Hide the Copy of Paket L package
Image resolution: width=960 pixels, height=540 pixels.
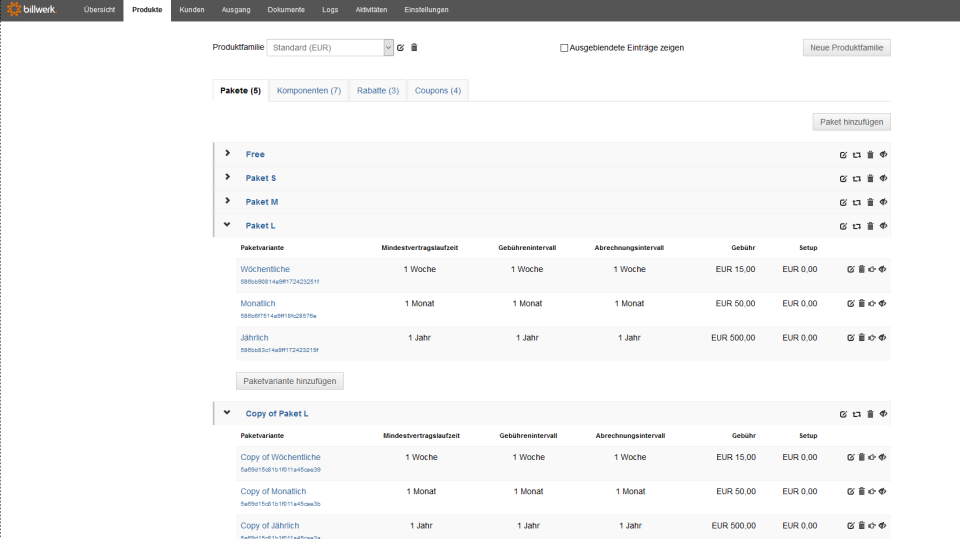[x=883, y=413]
